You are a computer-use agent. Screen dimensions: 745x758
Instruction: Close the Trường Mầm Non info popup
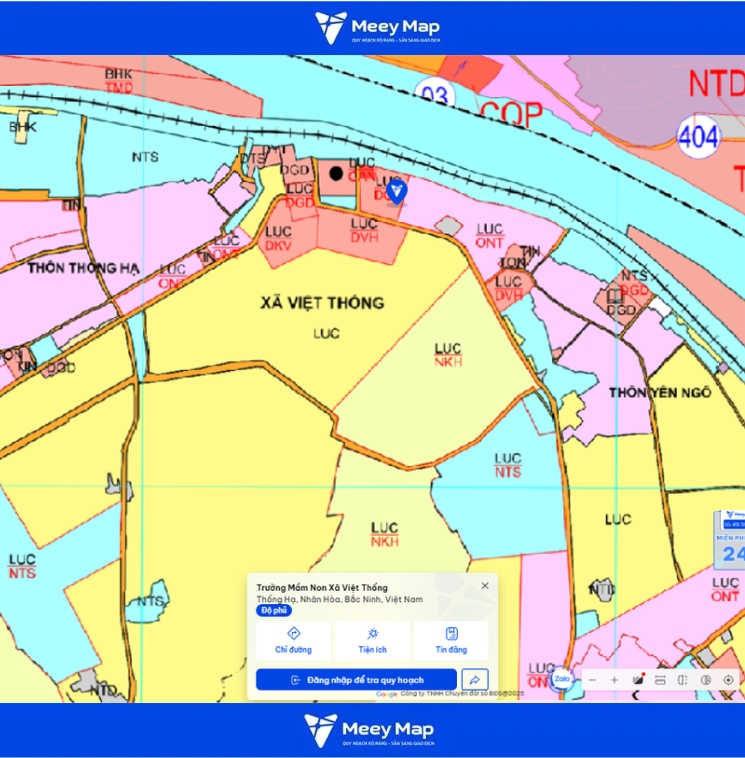(485, 585)
